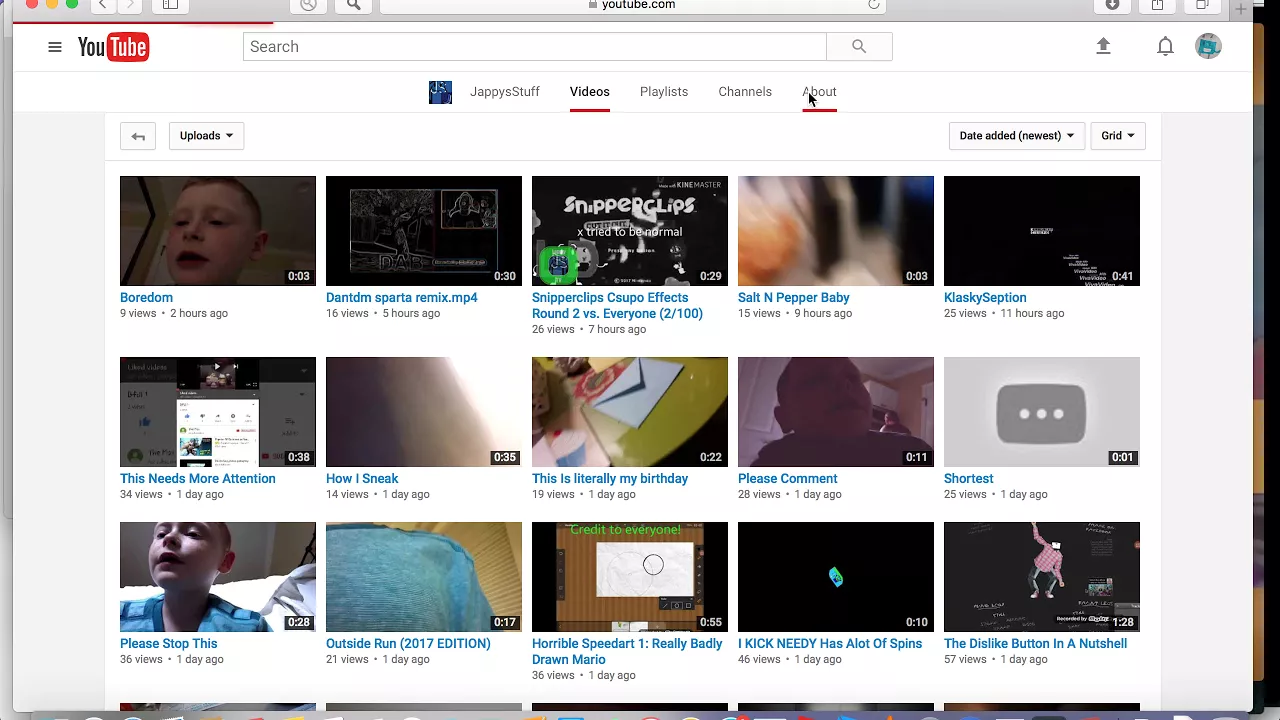The width and height of the screenshot is (1280, 720).
Task: Open the Date added (newest) sort dropdown
Action: click(1016, 136)
